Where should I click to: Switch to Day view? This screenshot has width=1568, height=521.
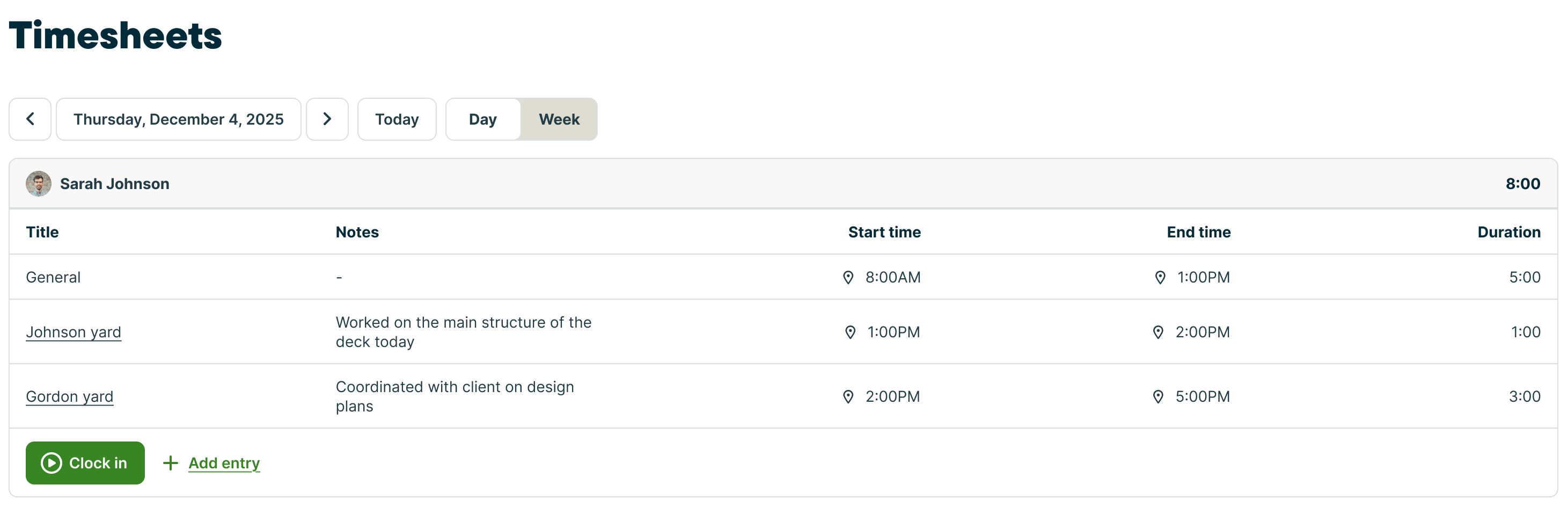[483, 119]
